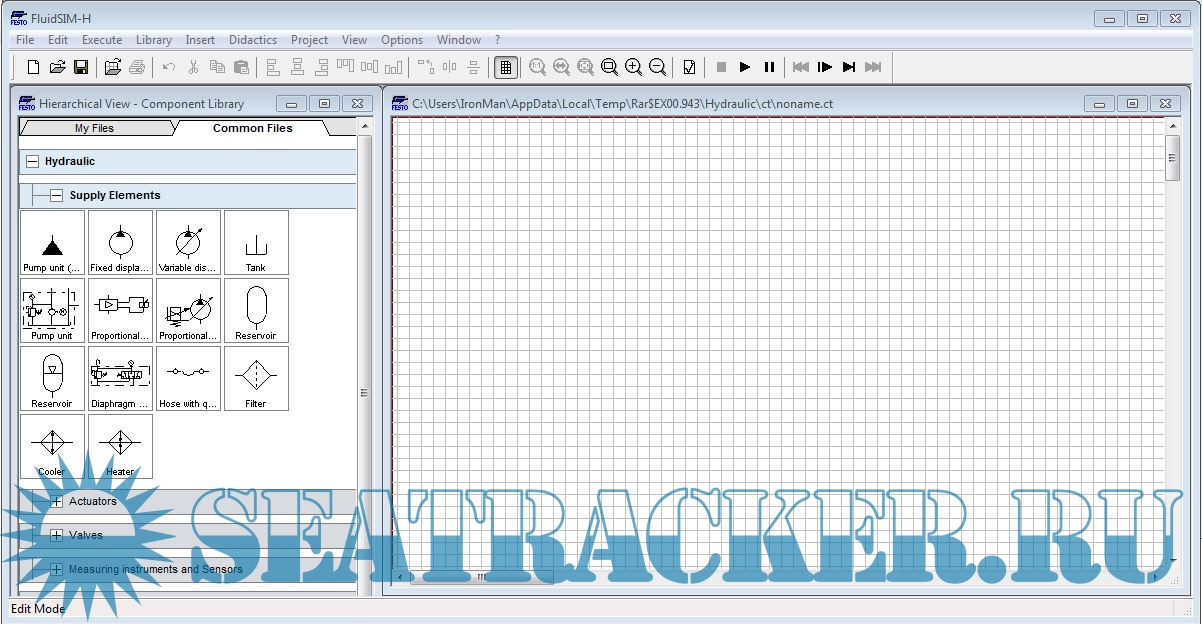Create a new circuit file
1202x624 pixels.
[33, 67]
